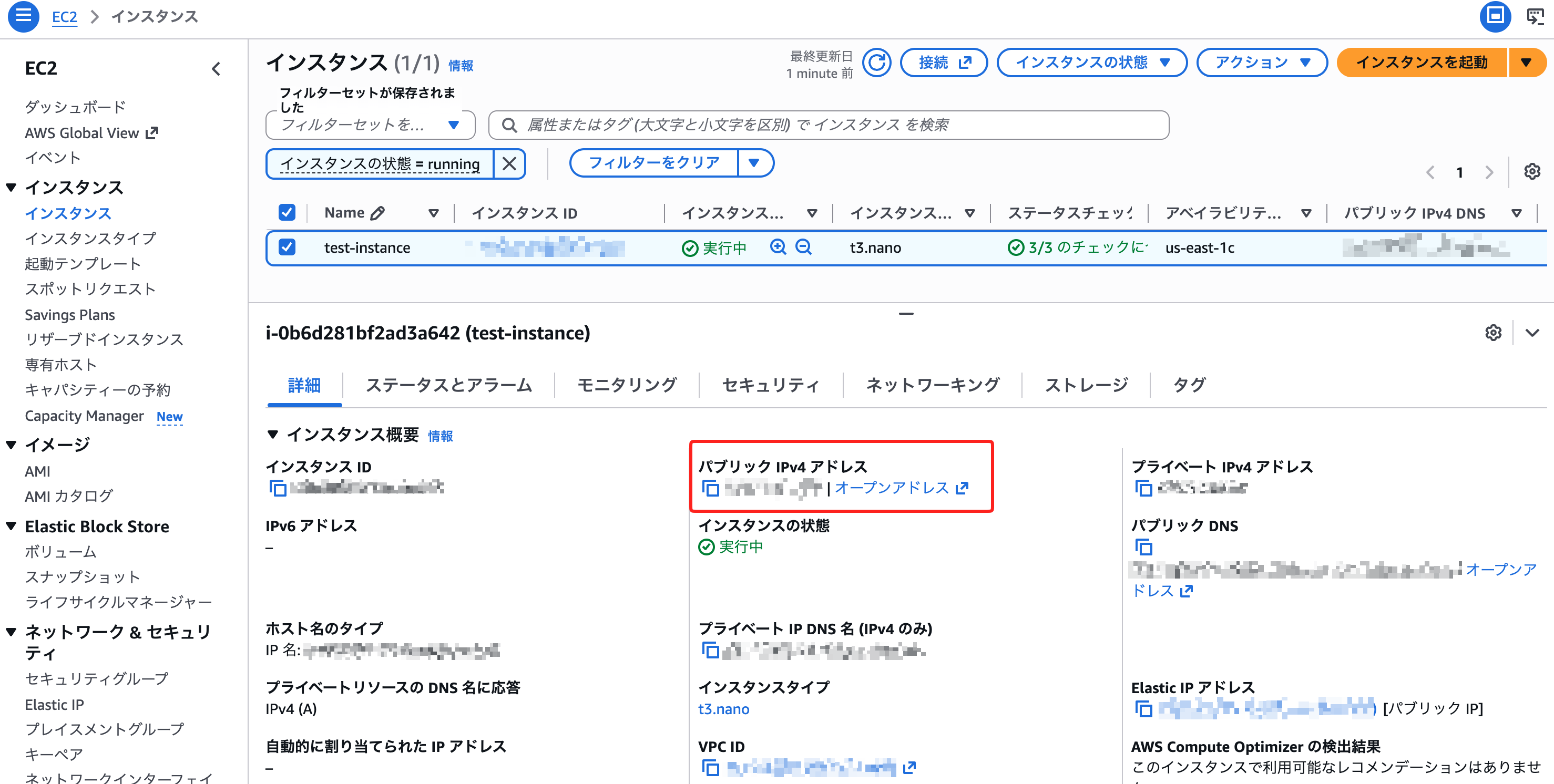Collapse the instance details panel chevron
Screen dimensions: 1554x784
[1532, 333]
